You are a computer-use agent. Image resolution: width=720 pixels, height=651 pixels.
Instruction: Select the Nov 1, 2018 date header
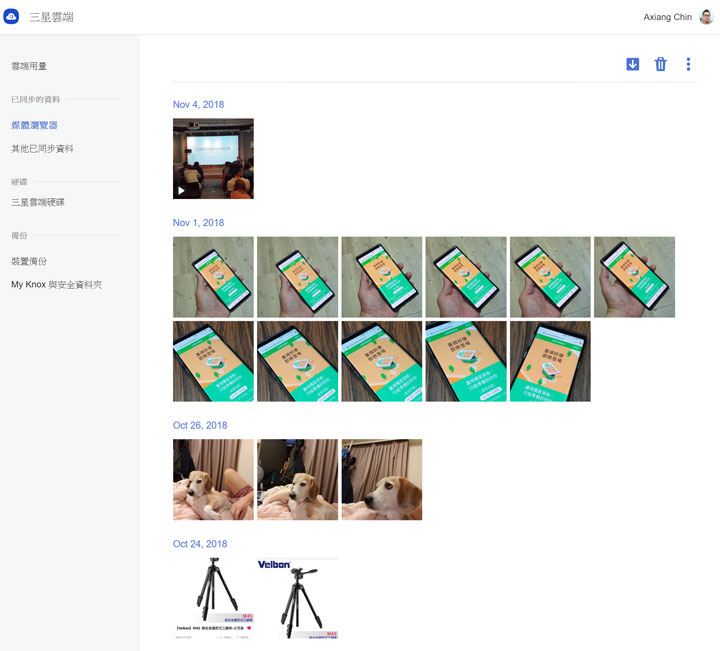pos(198,222)
